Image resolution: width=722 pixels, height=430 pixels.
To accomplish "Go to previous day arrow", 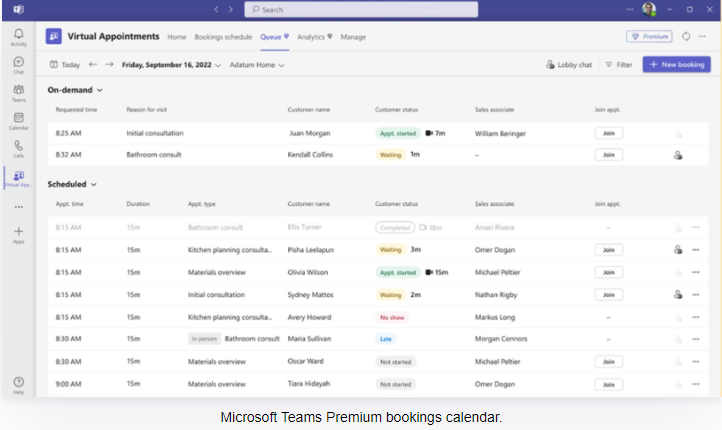I will click(x=93, y=64).
